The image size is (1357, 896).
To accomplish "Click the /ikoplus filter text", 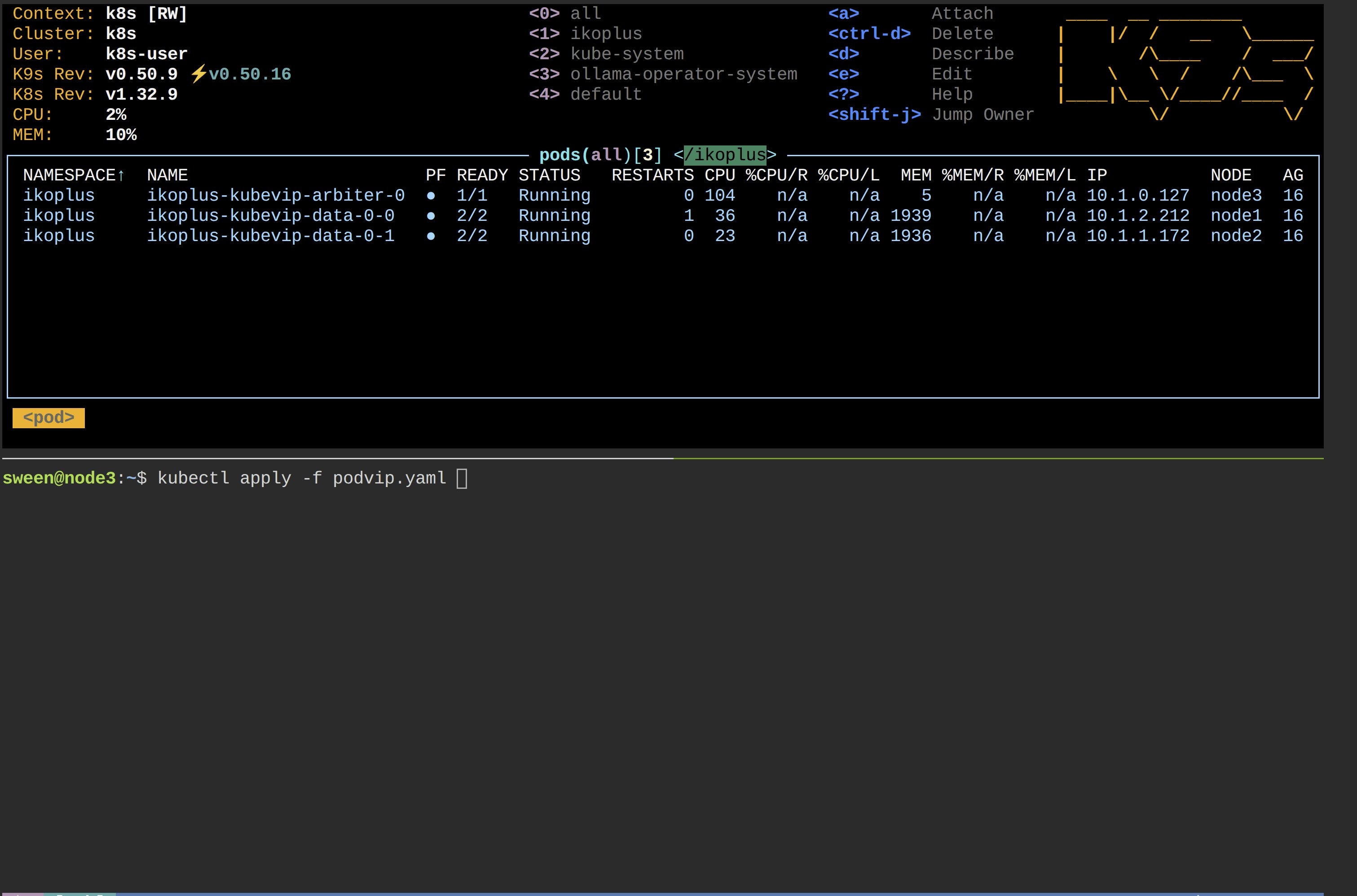I will coord(725,155).
